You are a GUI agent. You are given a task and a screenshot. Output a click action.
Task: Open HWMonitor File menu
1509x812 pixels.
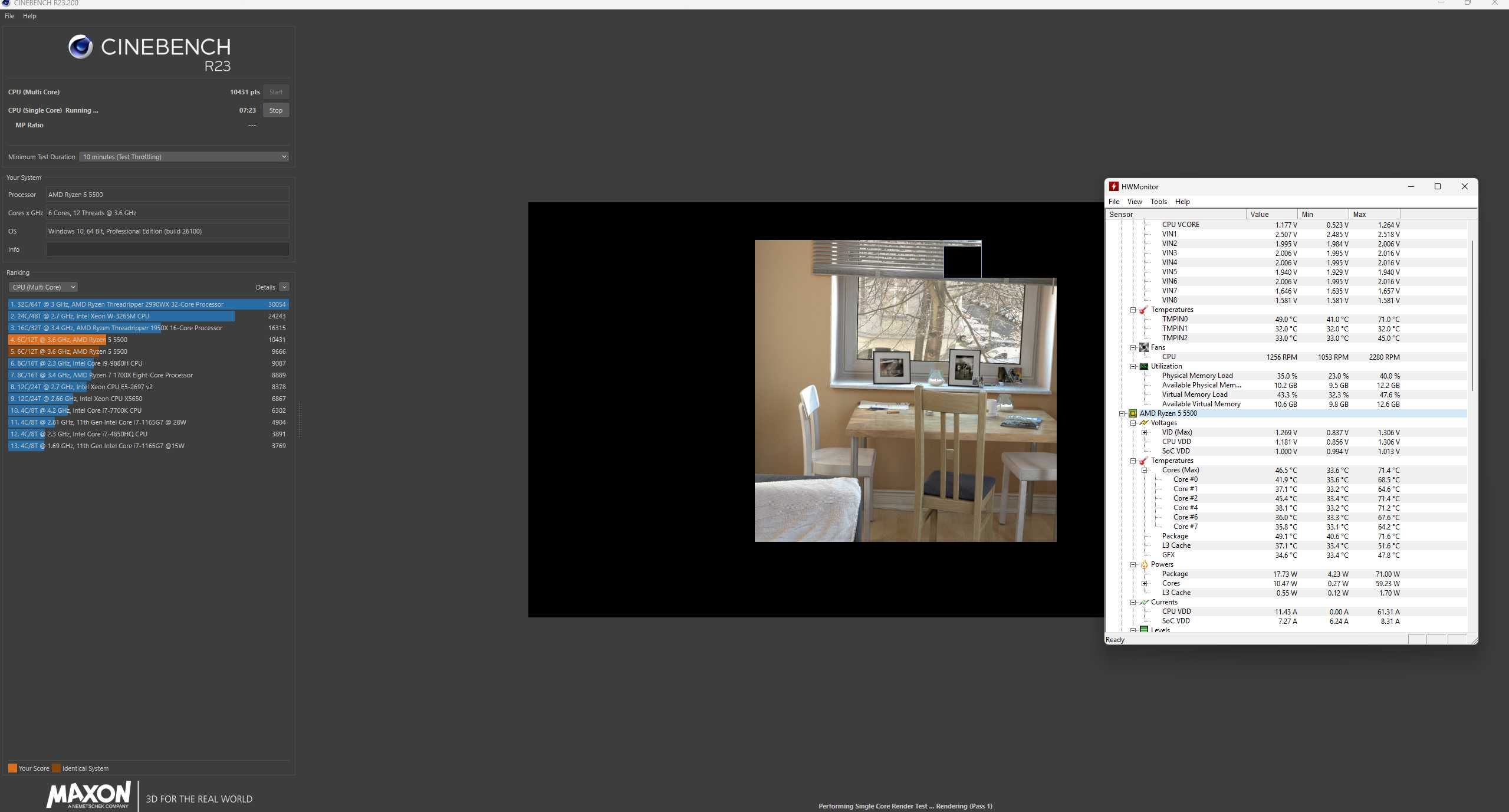pos(1114,202)
